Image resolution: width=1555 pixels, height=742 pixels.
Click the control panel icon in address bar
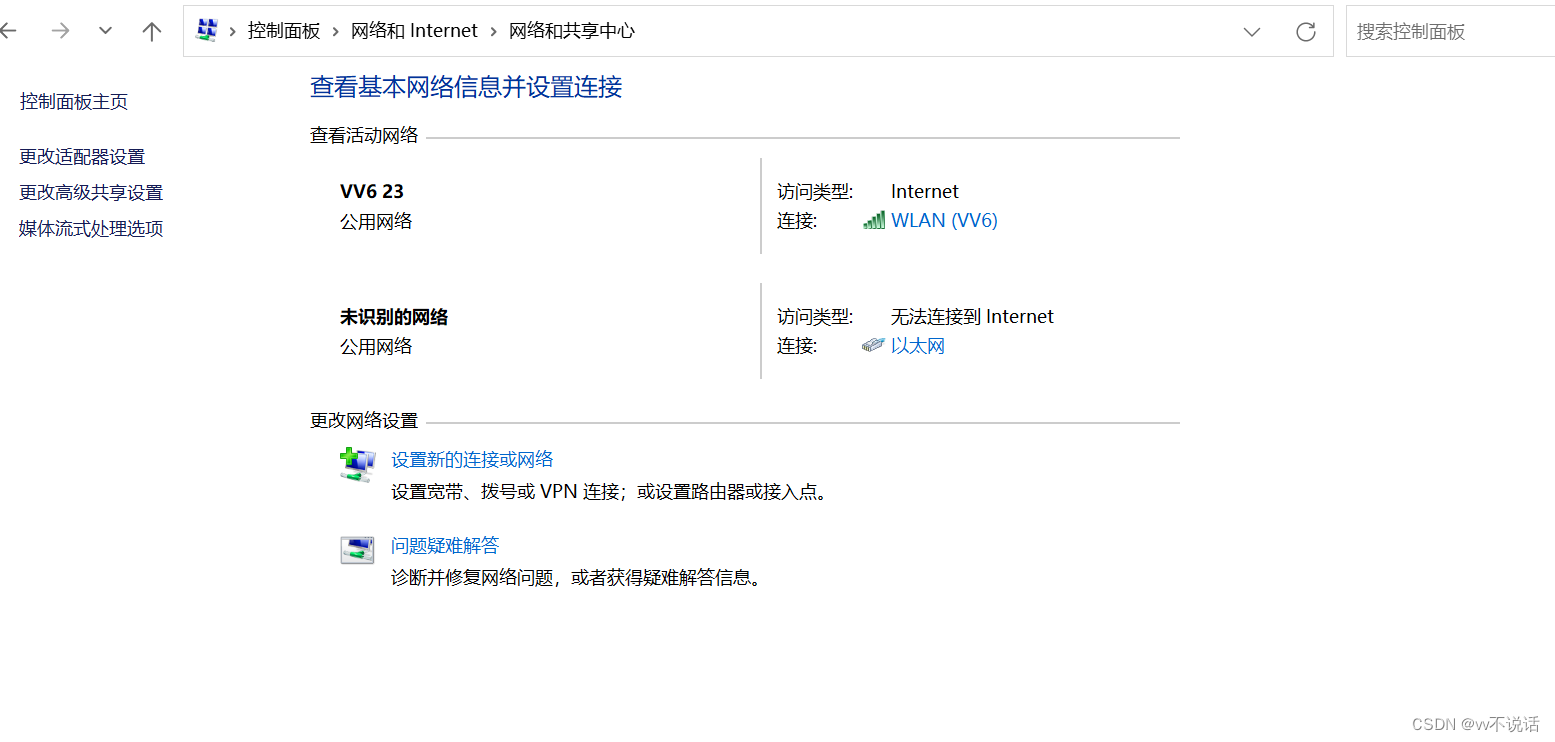pos(207,31)
